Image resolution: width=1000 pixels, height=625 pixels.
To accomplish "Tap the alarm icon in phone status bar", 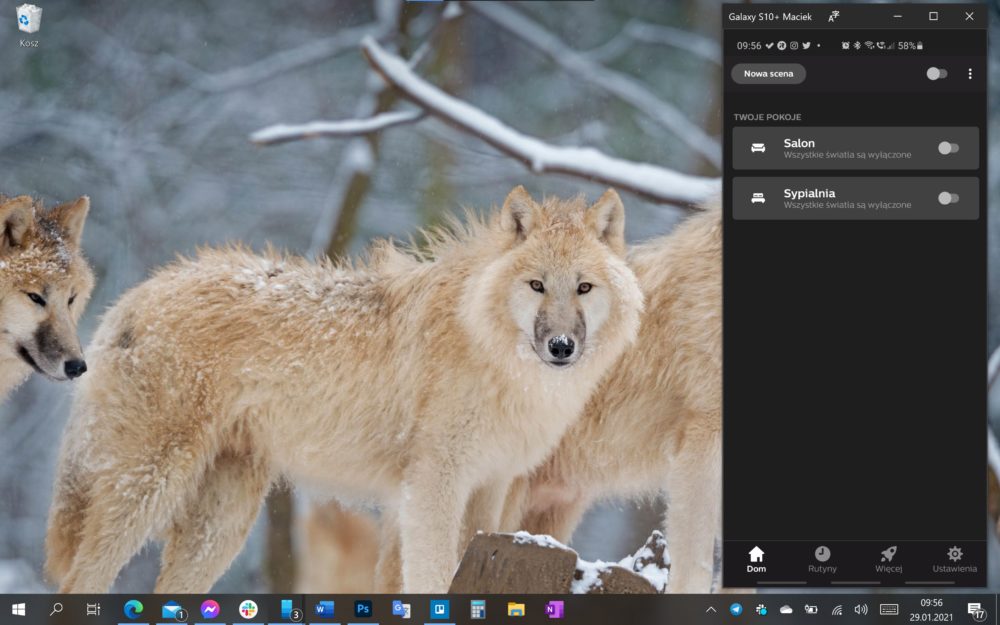I will click(x=845, y=46).
